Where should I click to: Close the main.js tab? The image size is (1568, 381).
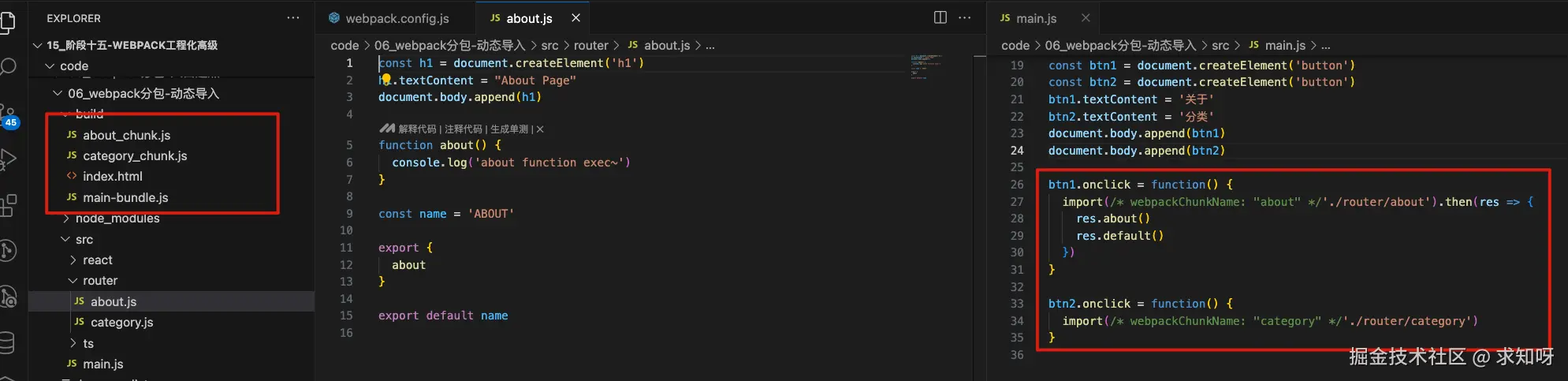coord(1086,17)
